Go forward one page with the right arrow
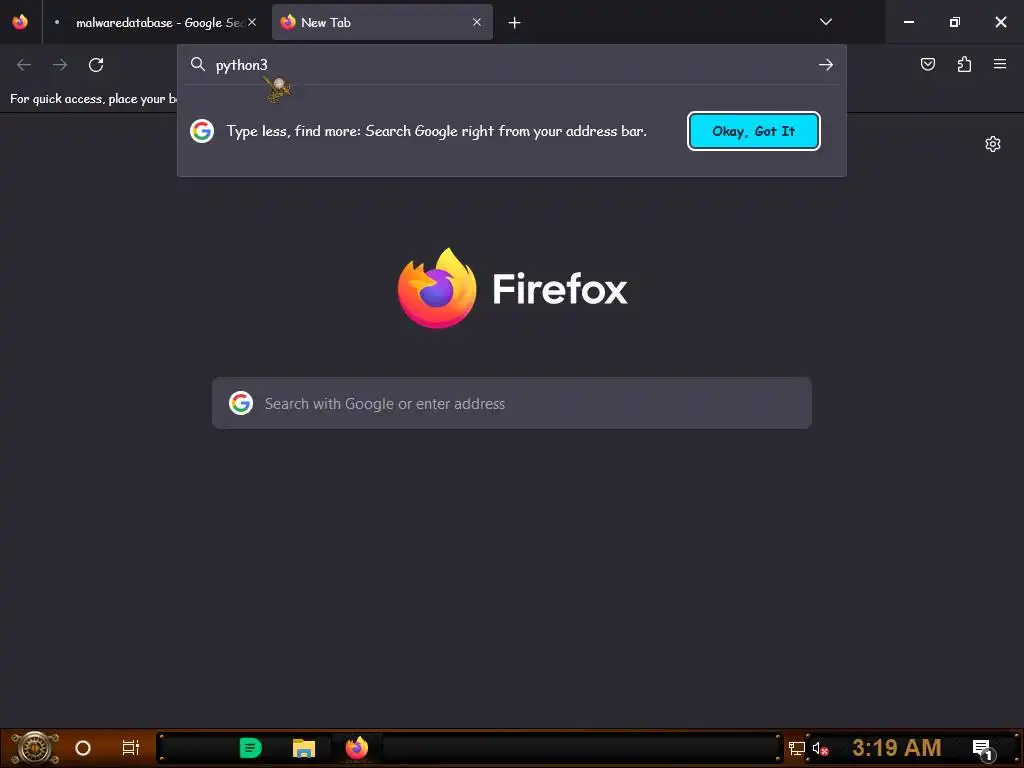1024x768 pixels. pyautogui.click(x=60, y=65)
